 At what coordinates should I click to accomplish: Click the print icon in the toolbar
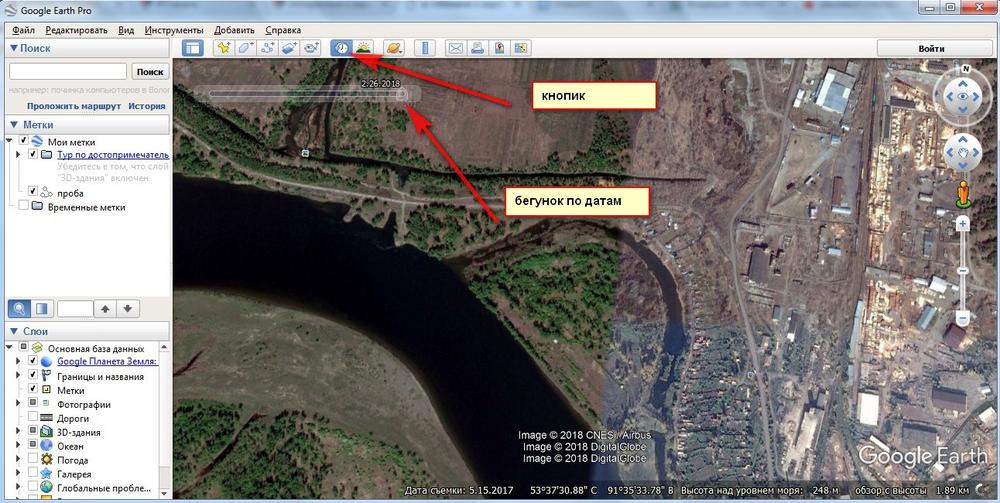[477, 48]
